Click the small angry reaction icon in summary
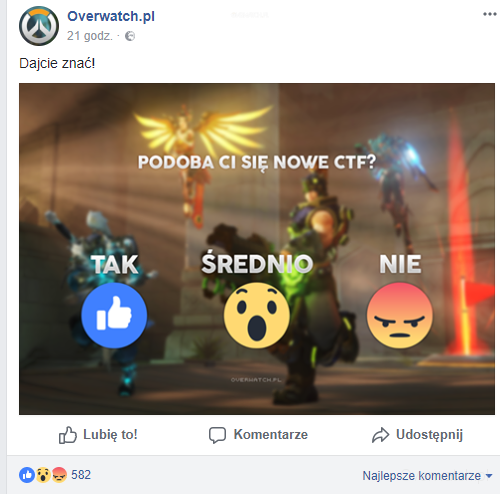Viewport: 500px width, 494px height. [59, 475]
